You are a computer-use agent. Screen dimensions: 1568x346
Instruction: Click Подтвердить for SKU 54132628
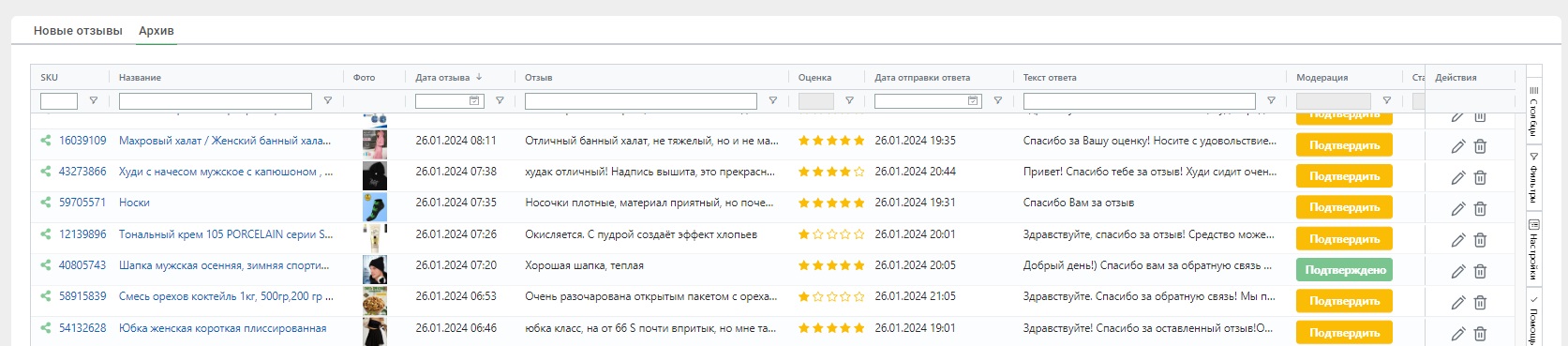pyautogui.click(x=1344, y=333)
